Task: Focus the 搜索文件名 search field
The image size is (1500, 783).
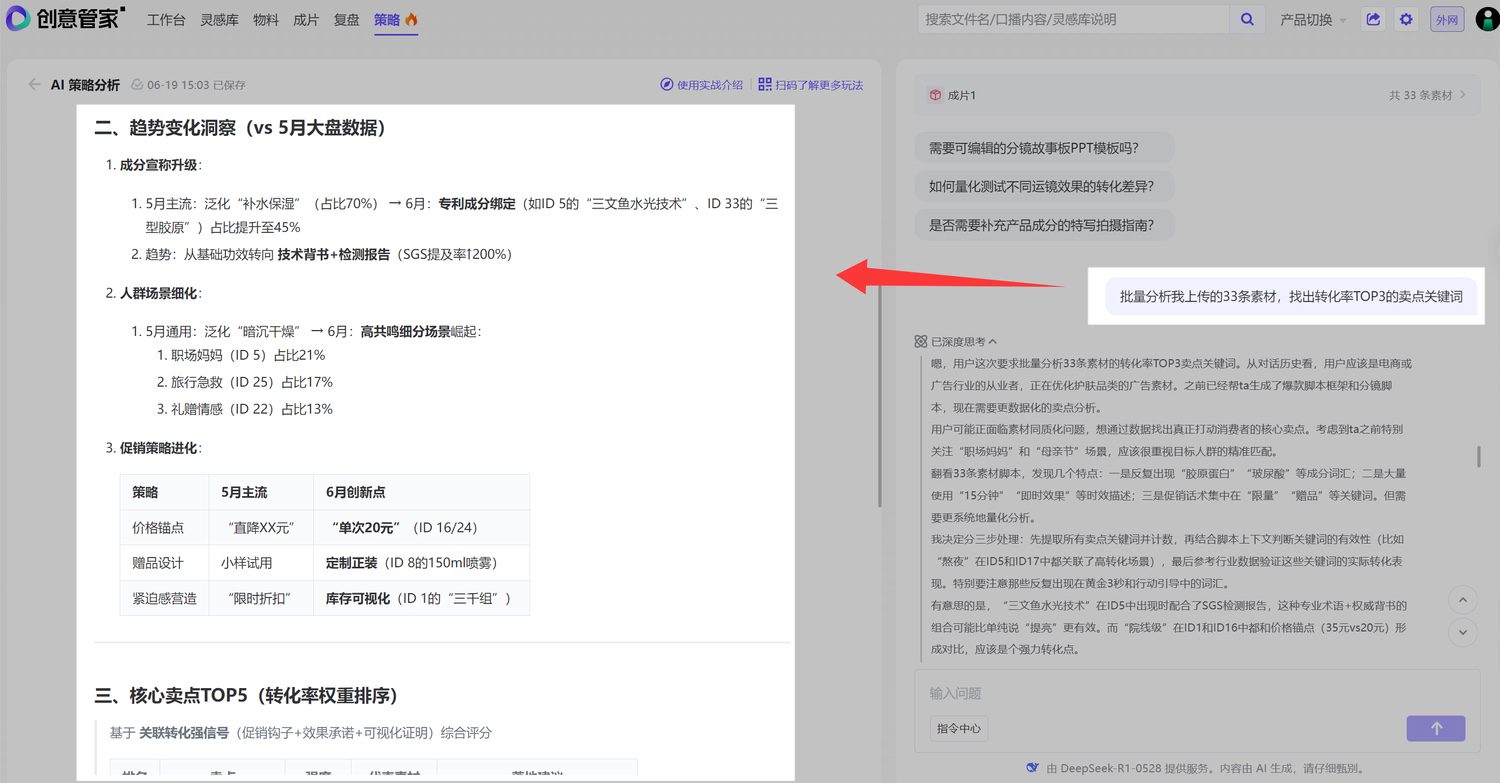Action: (1074, 19)
